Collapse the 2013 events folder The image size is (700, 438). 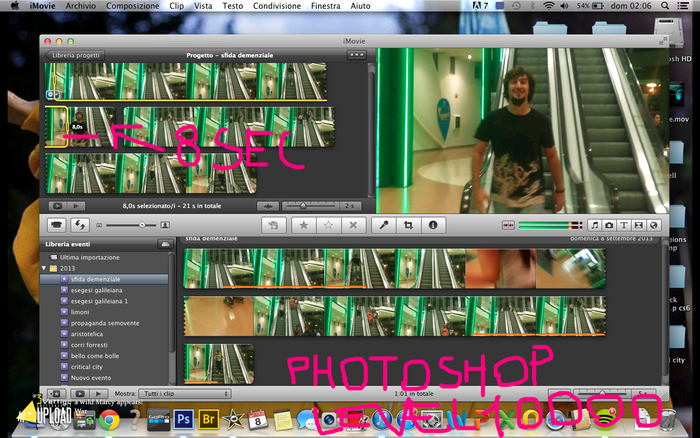(x=44, y=268)
